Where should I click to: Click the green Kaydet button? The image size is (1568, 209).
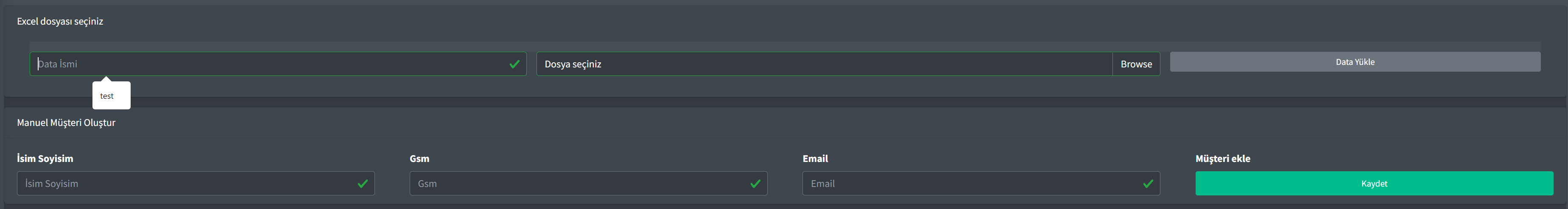coord(1374,184)
